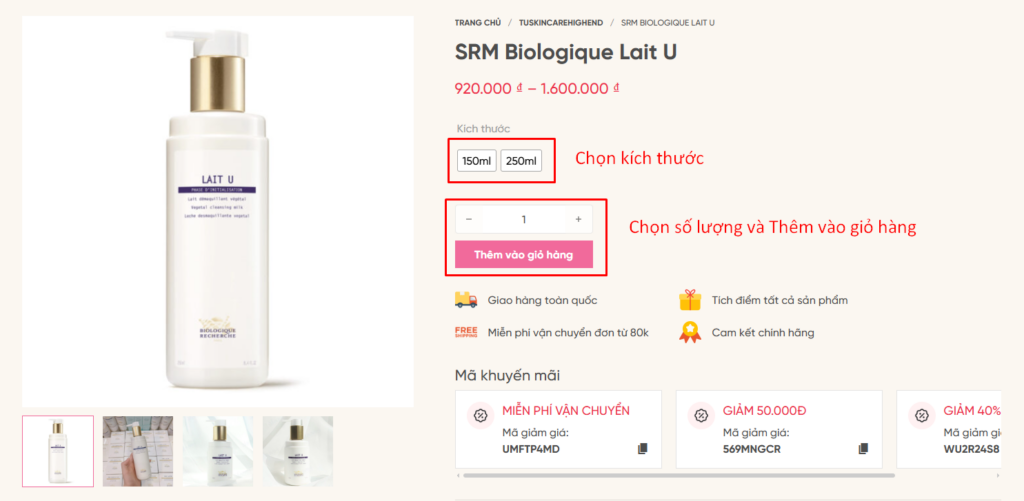Click the free shipping discount badge icon
The width and height of the screenshot is (1024, 501).
480,416
